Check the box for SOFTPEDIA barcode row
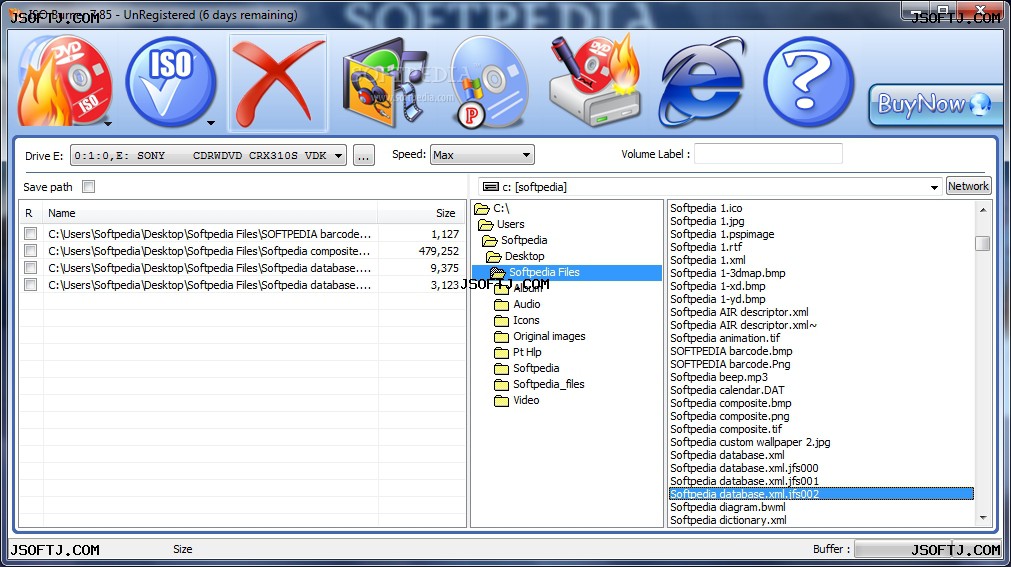The height and width of the screenshot is (567, 1011). (x=30, y=234)
